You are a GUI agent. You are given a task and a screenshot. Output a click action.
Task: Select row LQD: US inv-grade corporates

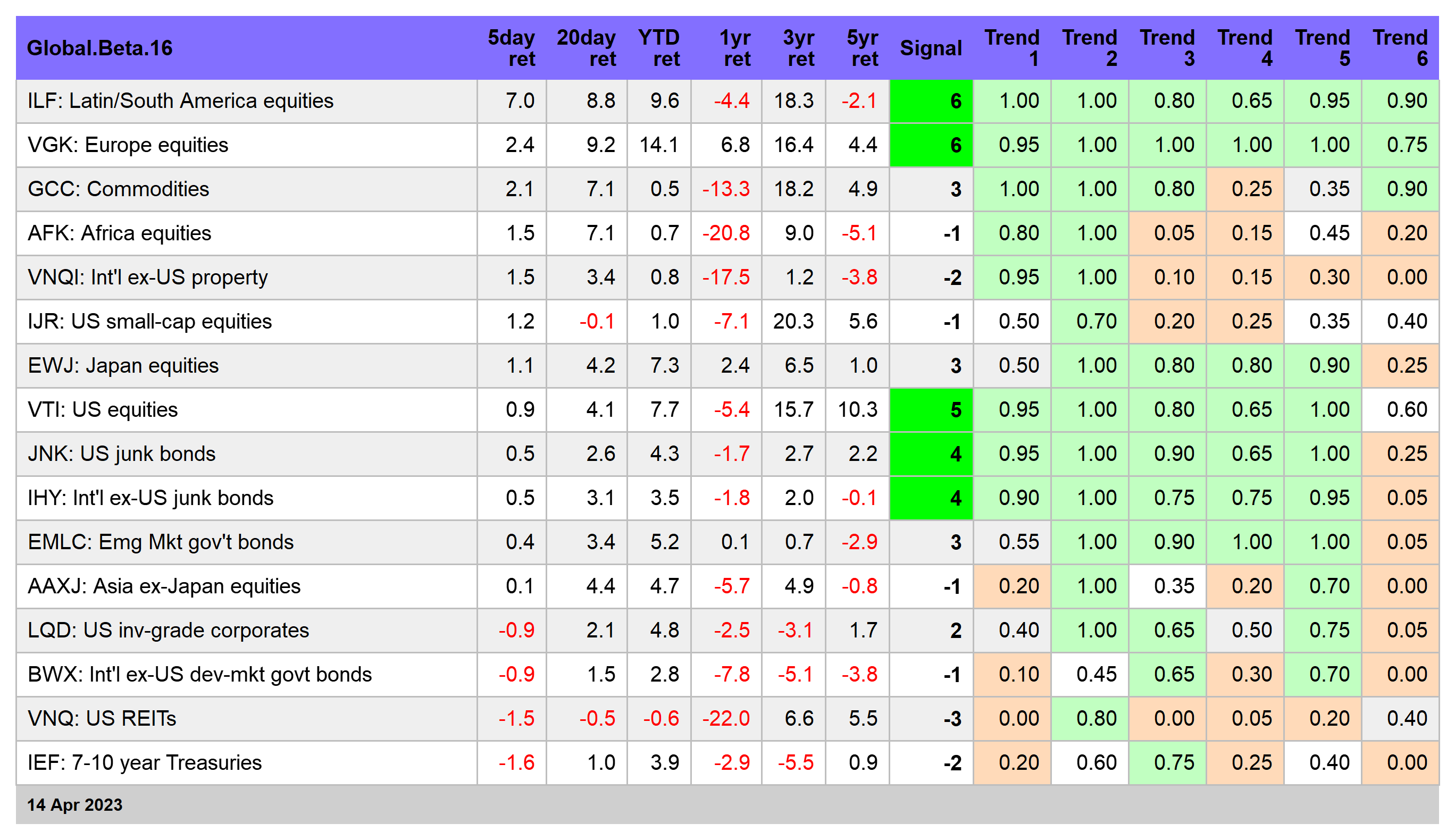pos(727,631)
